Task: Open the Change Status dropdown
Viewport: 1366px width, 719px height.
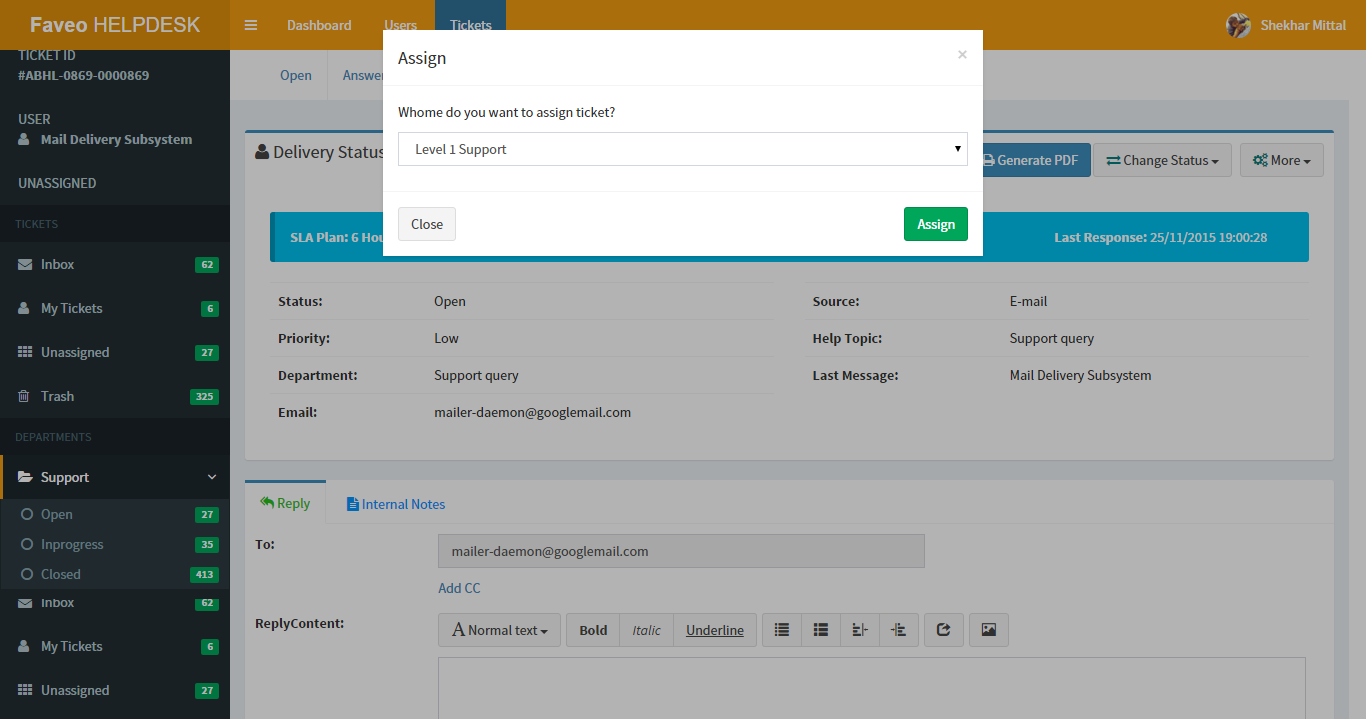Action: pyautogui.click(x=1162, y=160)
